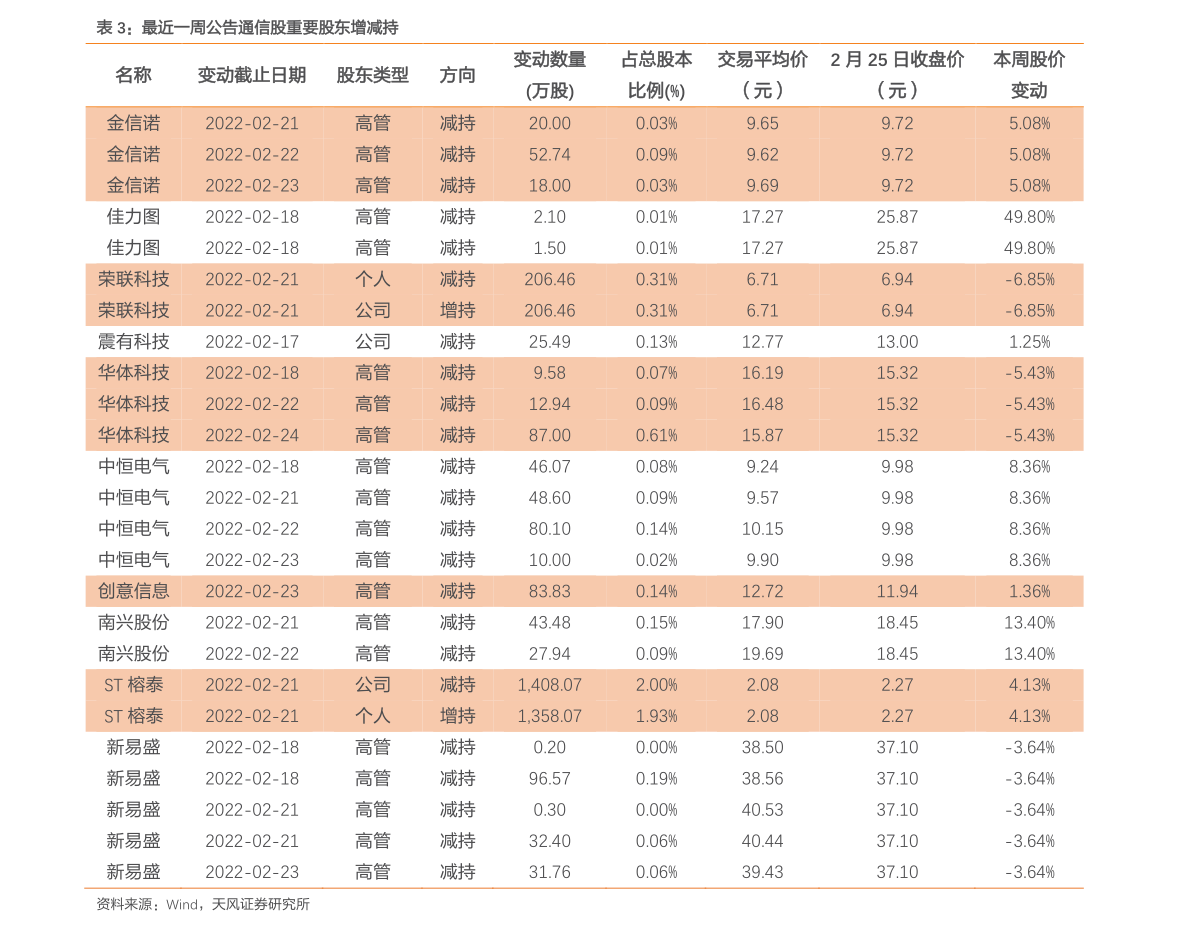Select the 本周股价变动 column header
This screenshot has height=932, width=1191.
click(x=1029, y=75)
